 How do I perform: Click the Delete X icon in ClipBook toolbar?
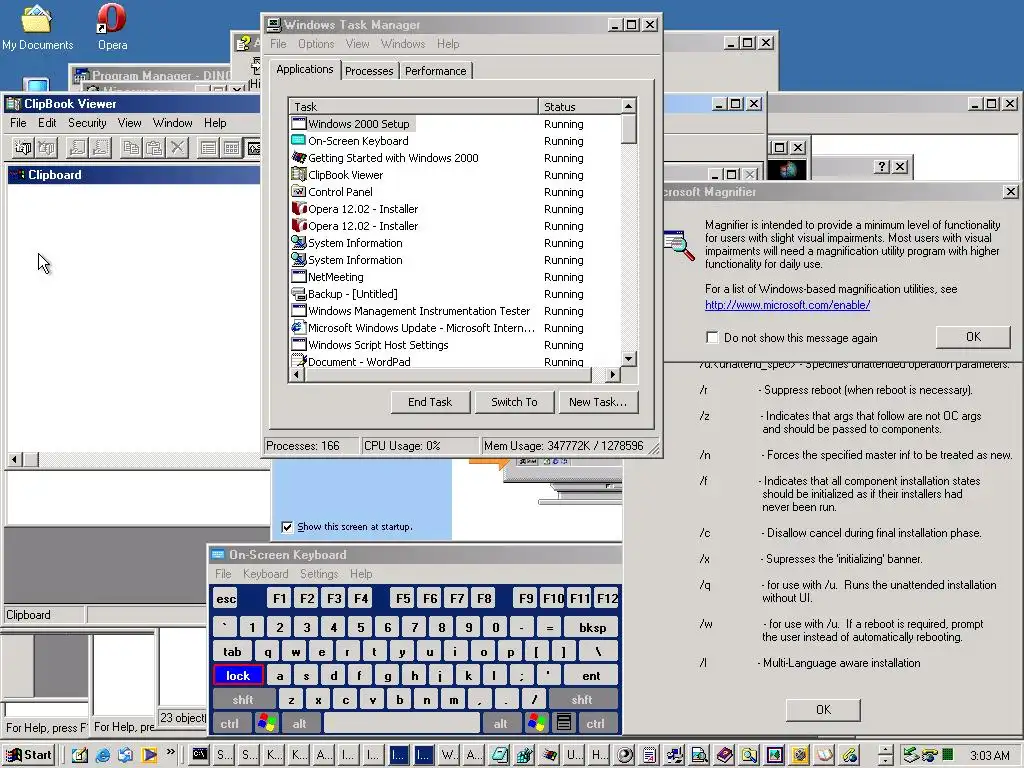177,148
